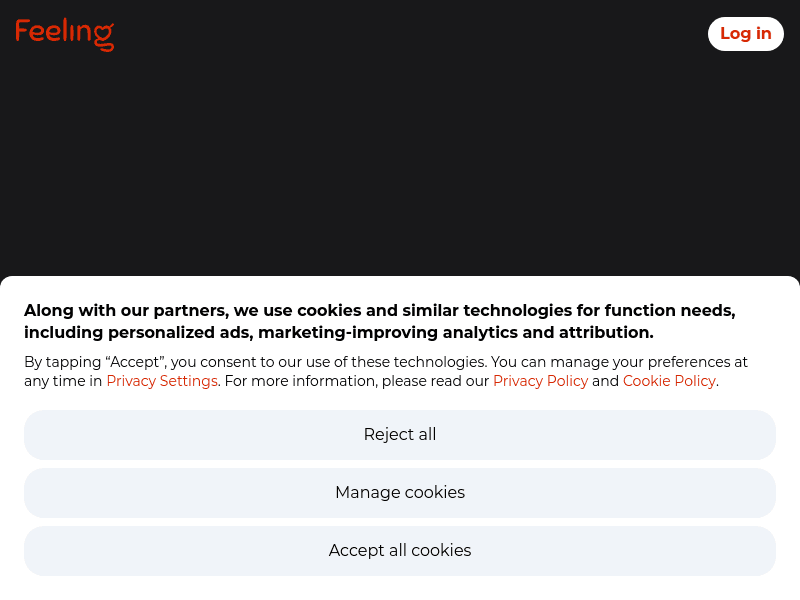Image resolution: width=800 pixels, height=600 pixels.
Task: Choose Manage cookies to customize preferences
Action: [x=400, y=493]
